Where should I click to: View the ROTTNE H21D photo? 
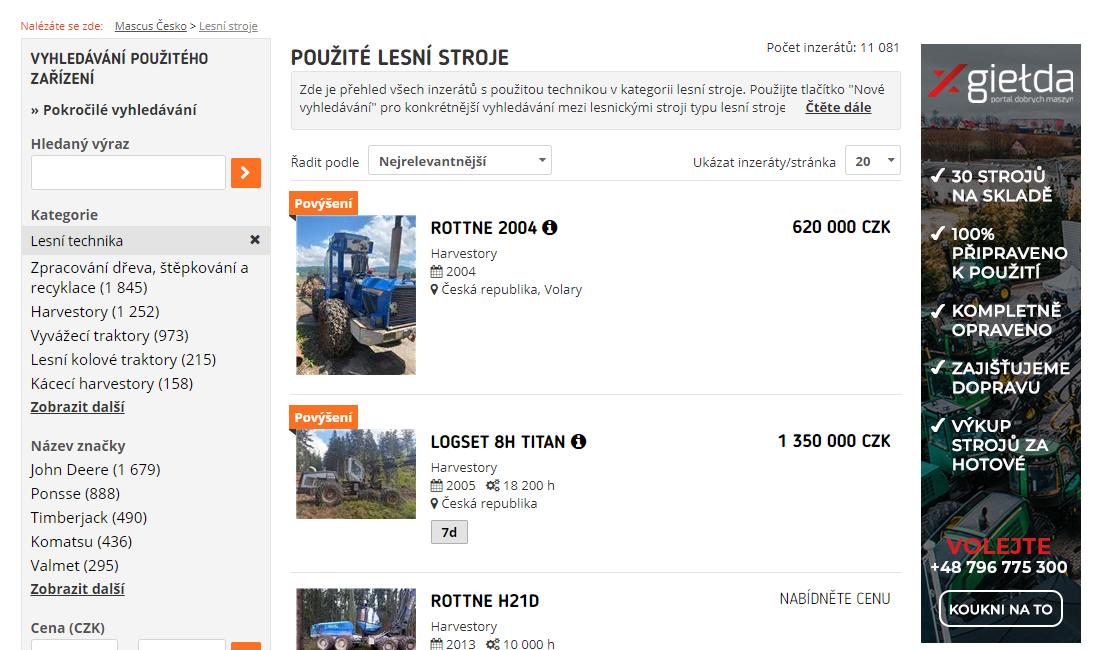pos(356,619)
